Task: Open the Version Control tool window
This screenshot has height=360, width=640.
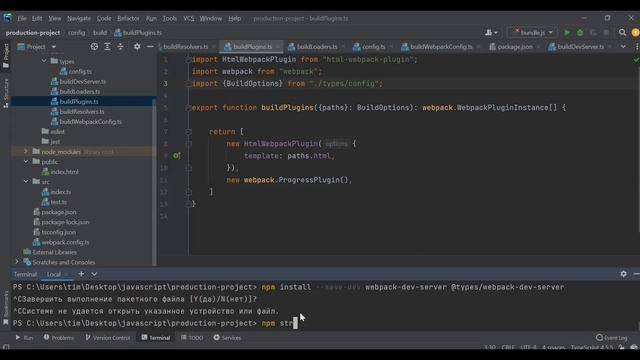Action: [108, 338]
